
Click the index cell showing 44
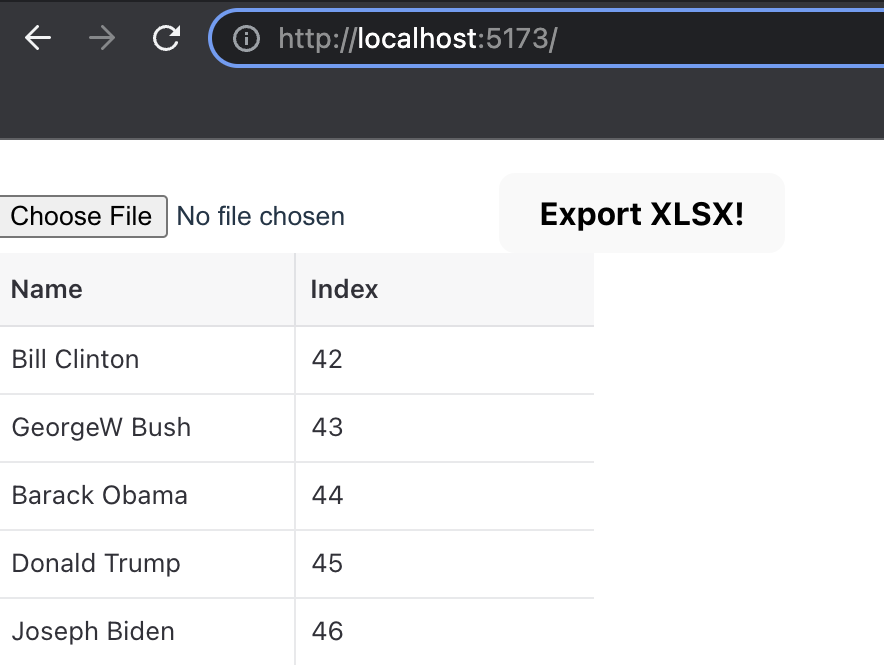click(327, 495)
